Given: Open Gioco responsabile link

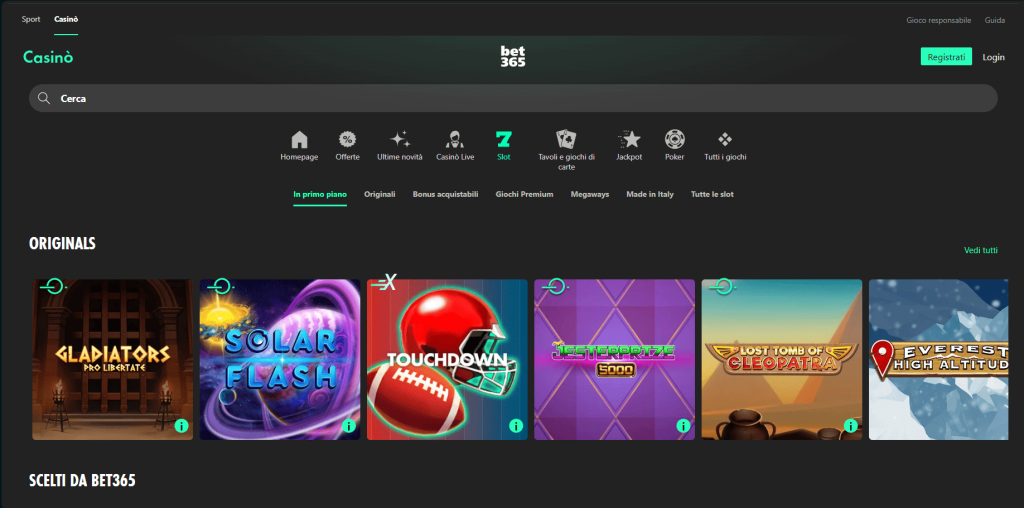Looking at the screenshot, I should [938, 20].
